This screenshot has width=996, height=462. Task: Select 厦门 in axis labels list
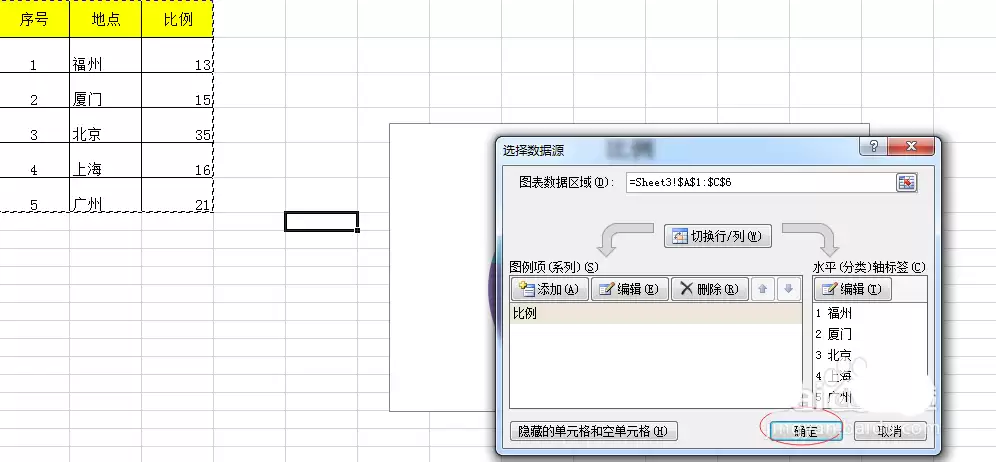[x=840, y=333]
